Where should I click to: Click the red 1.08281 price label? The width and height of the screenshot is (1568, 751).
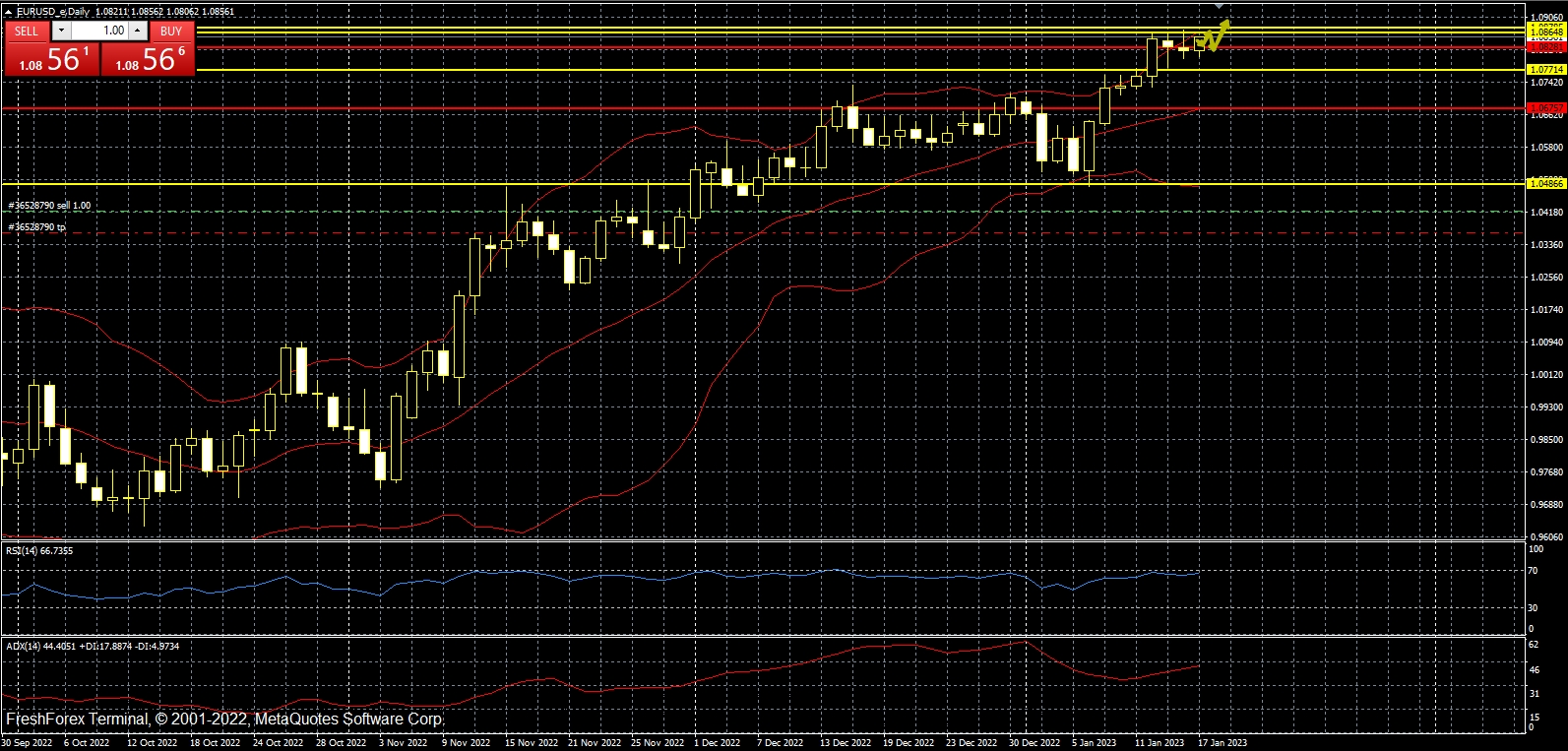point(1545,46)
